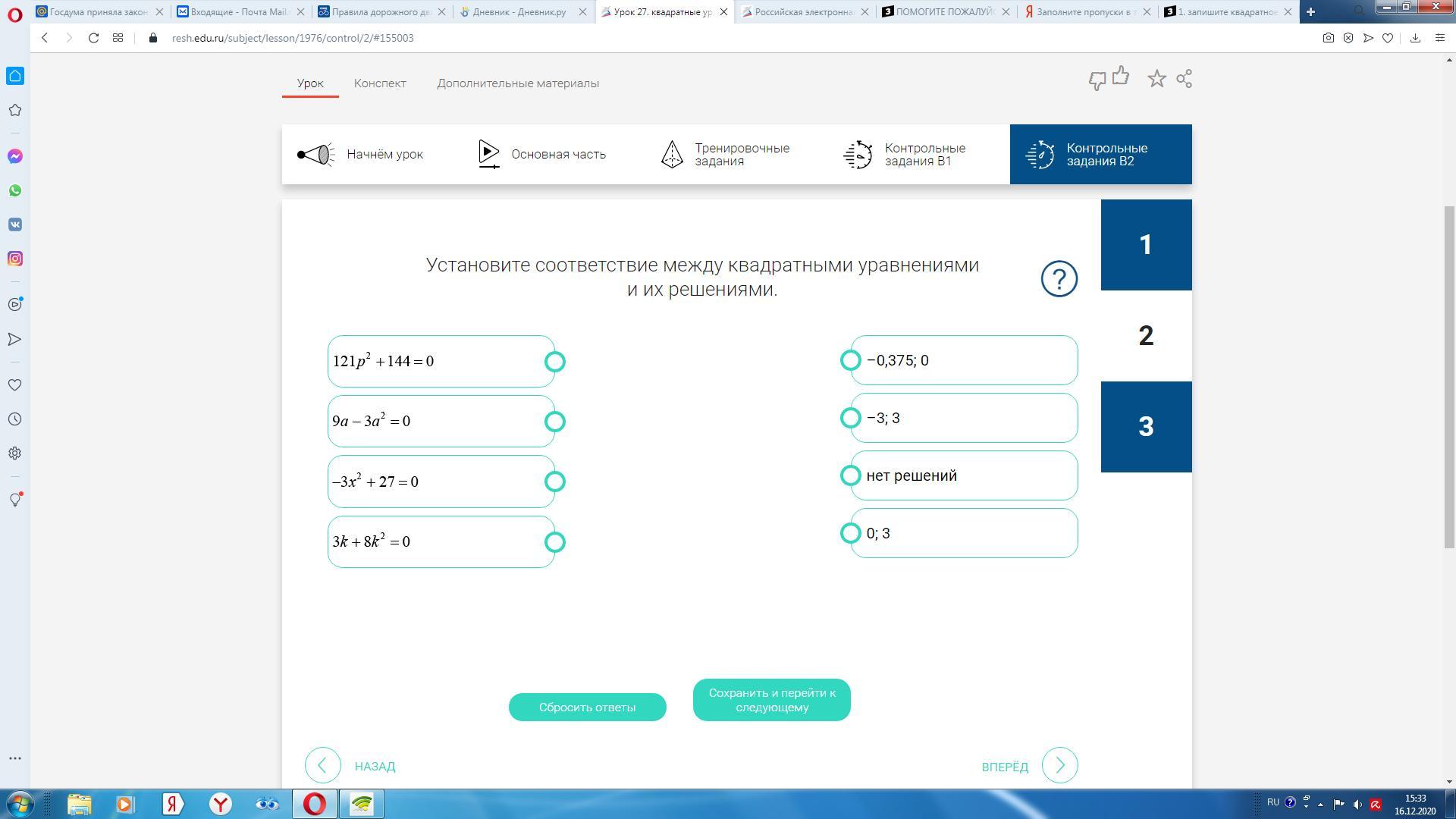Open Messenger in the Opera sidebar
The image size is (1456, 819).
pyautogui.click(x=15, y=156)
